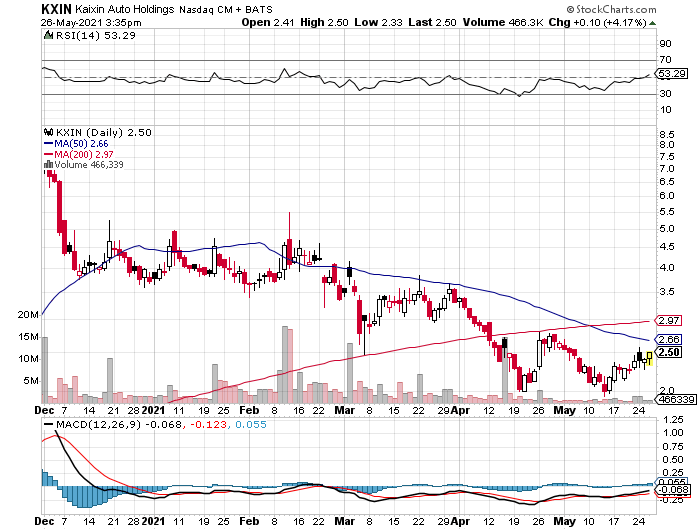Click the 2021 label on price-panel date axis

pos(153,410)
